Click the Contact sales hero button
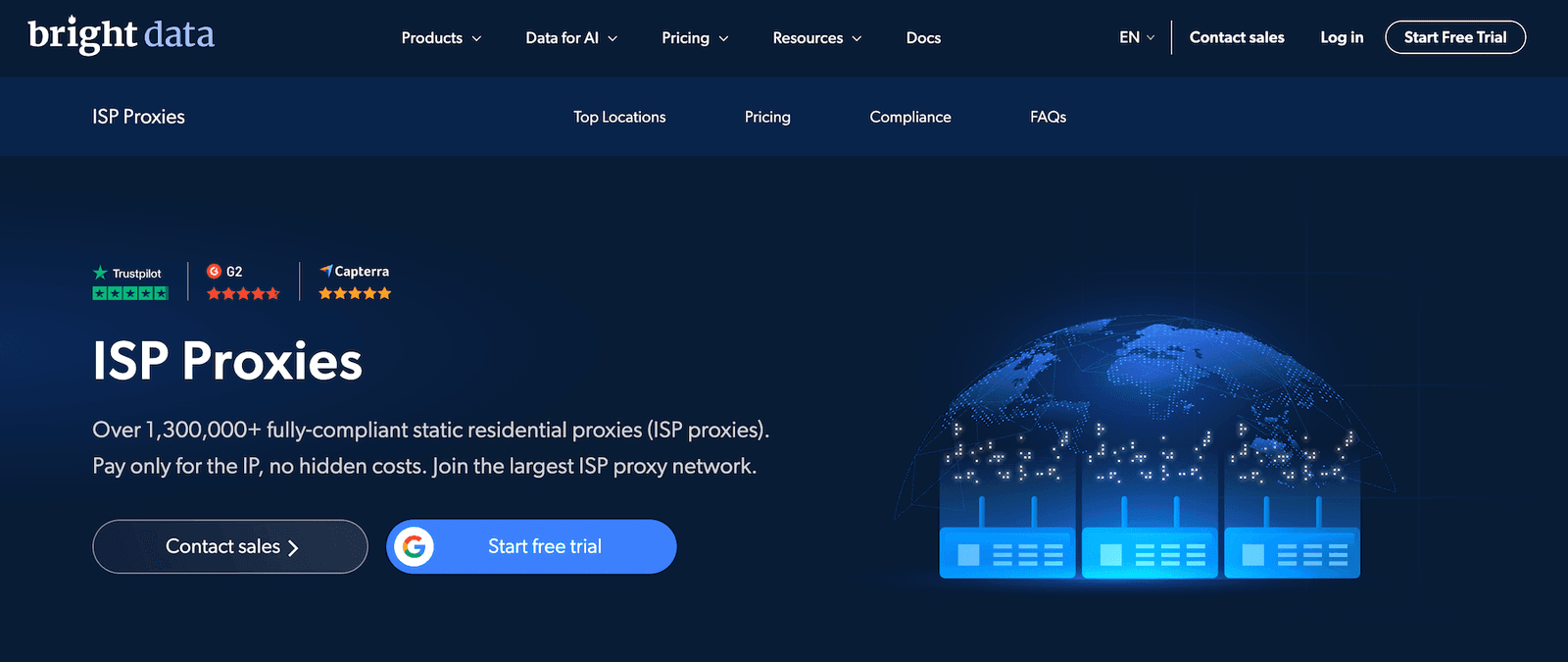 (230, 546)
